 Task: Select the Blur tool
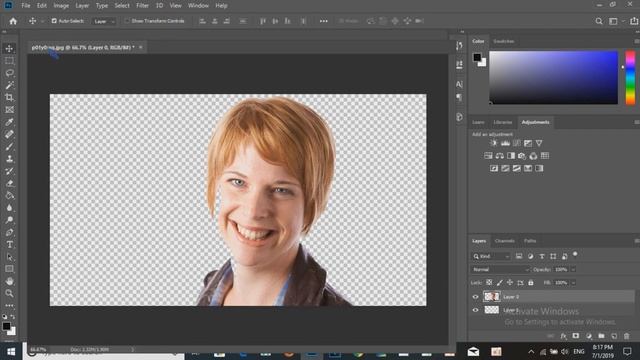[x=9, y=208]
